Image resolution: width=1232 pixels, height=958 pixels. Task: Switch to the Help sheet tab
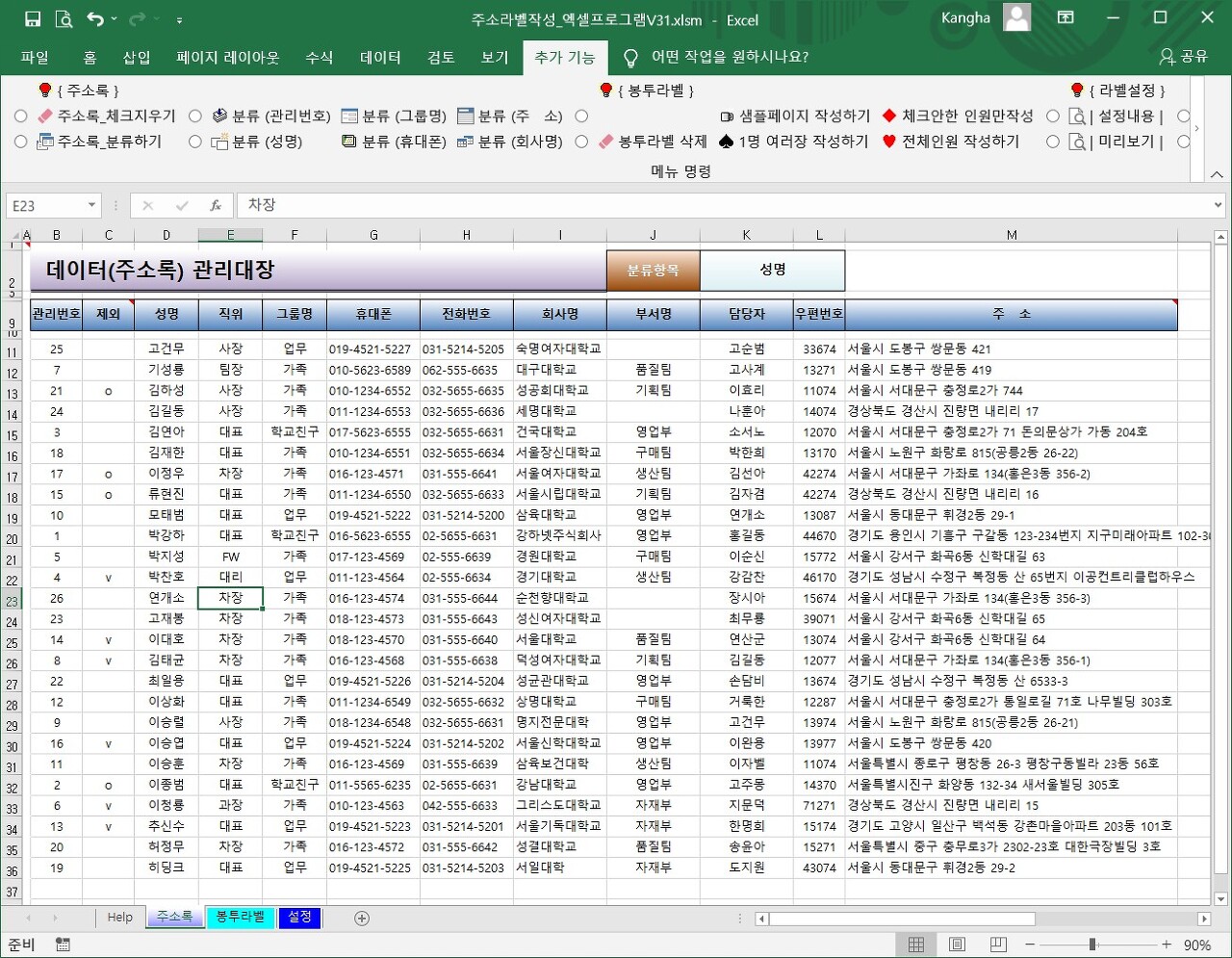coord(120,918)
